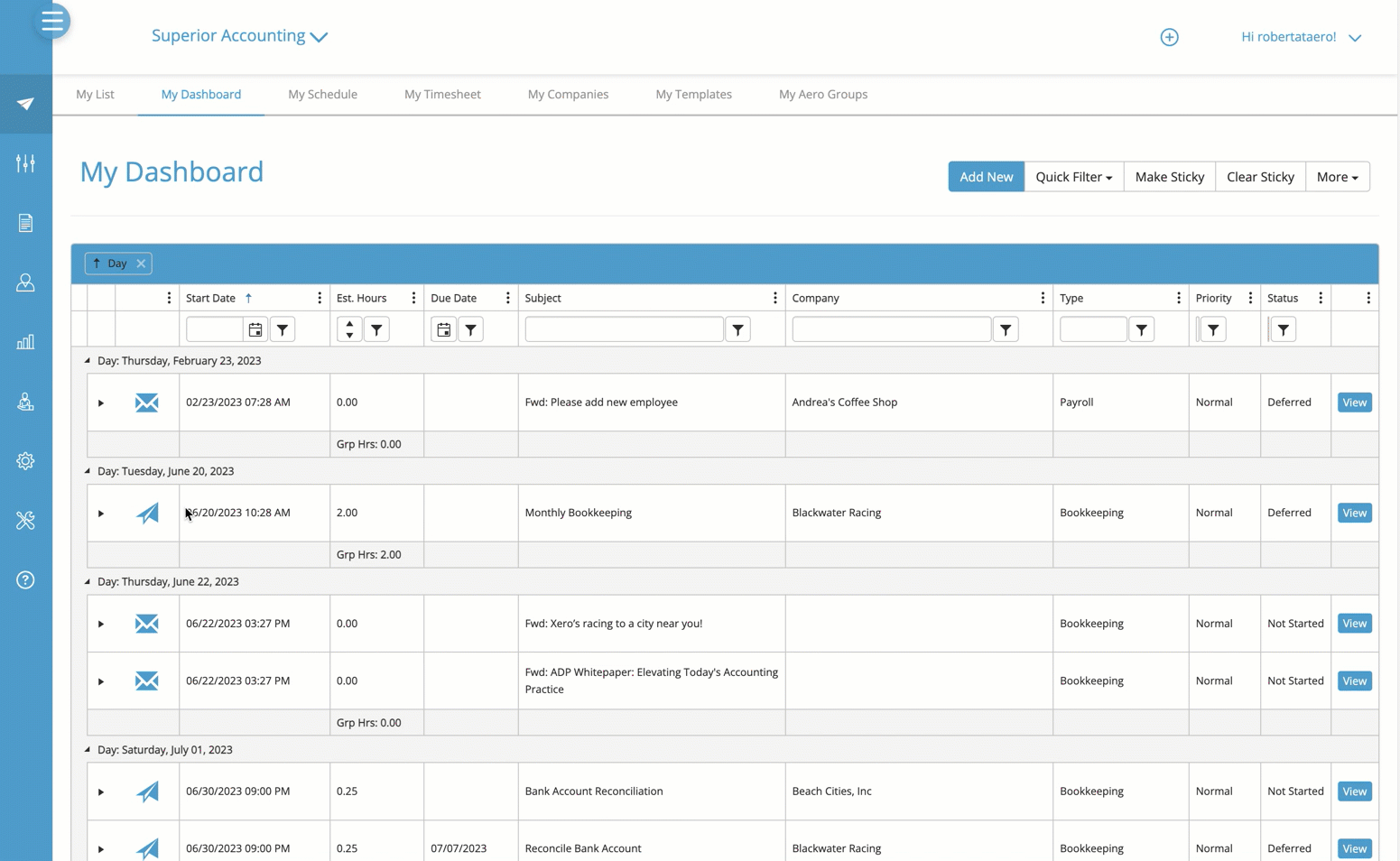
Task: Switch to the My Schedule tab
Action: pos(322,94)
